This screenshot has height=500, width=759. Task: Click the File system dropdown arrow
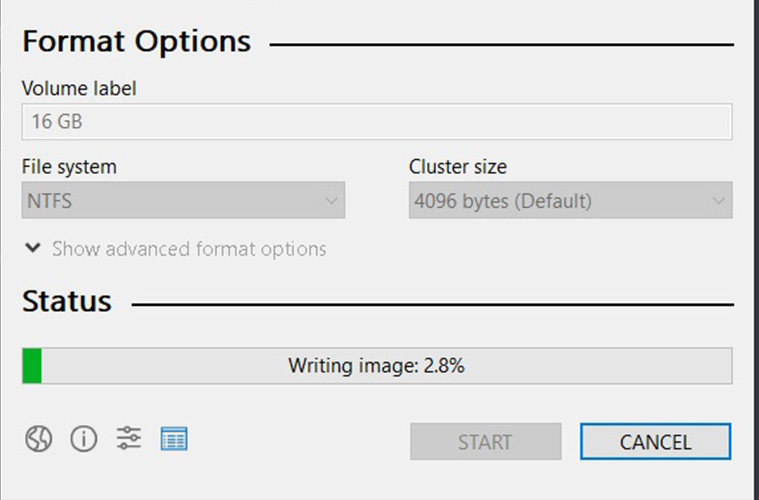tap(331, 201)
